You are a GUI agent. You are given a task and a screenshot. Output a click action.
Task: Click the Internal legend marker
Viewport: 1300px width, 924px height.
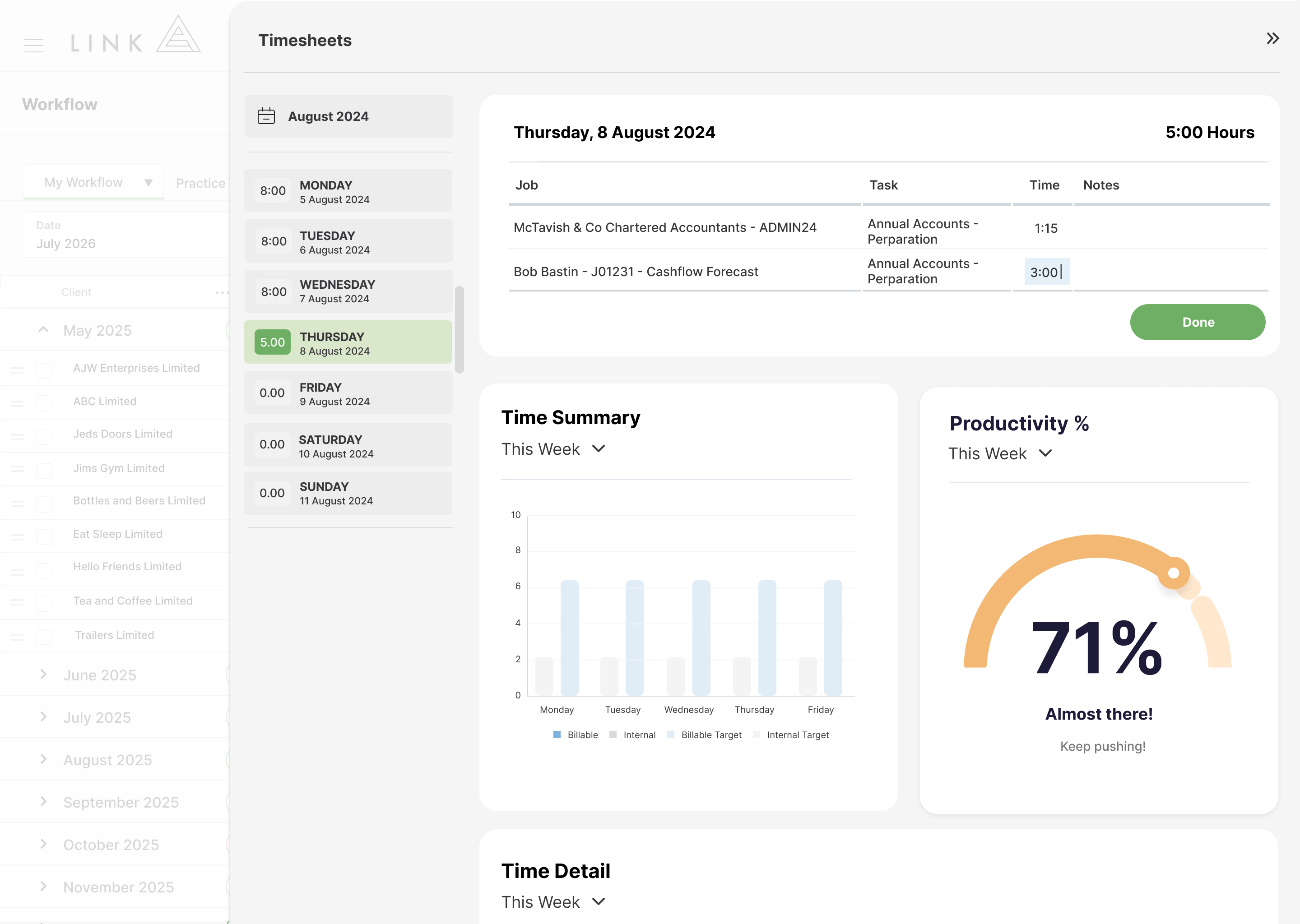click(x=613, y=735)
